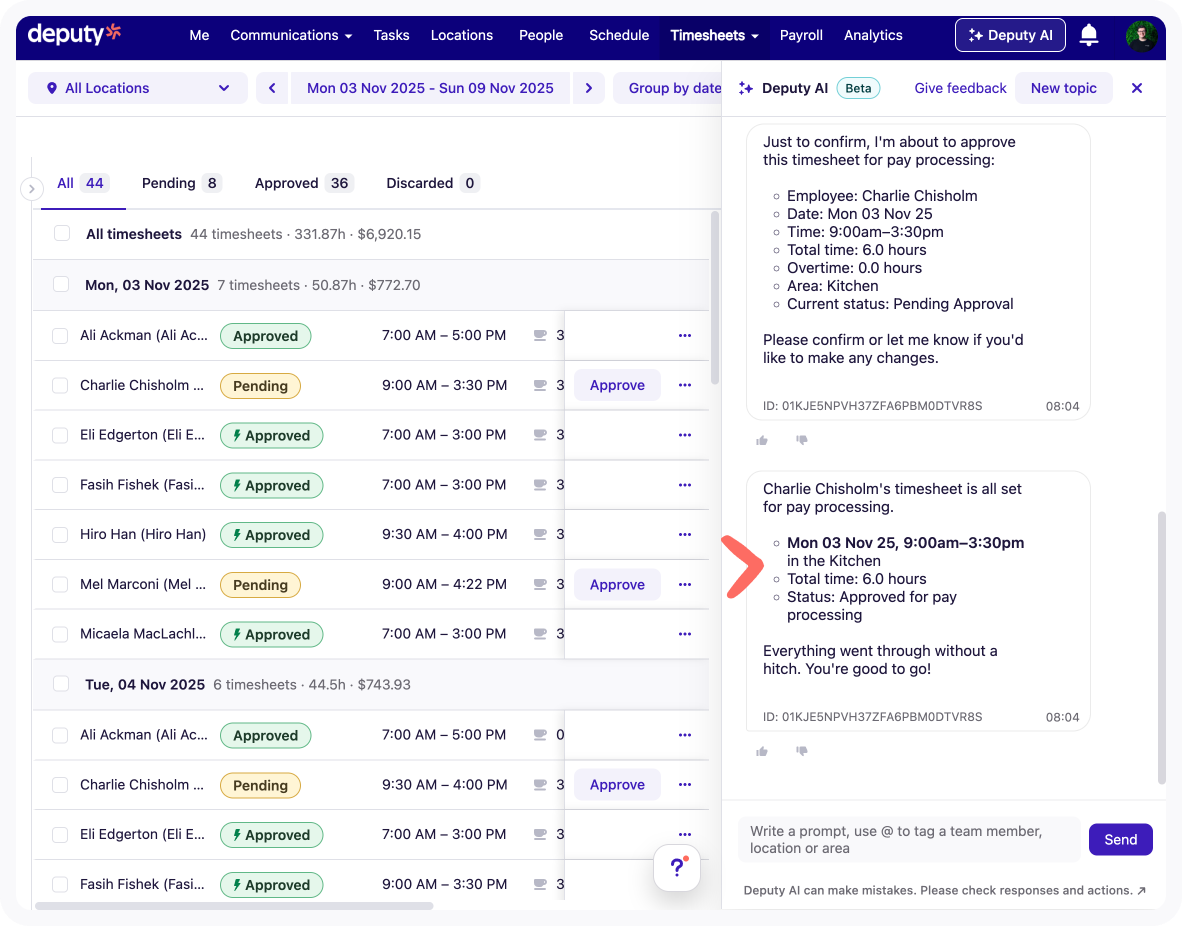Screen dimensions: 1182x926
Task: Check the Mon, 03 Nov 2025 group checkbox
Action: coord(61,285)
